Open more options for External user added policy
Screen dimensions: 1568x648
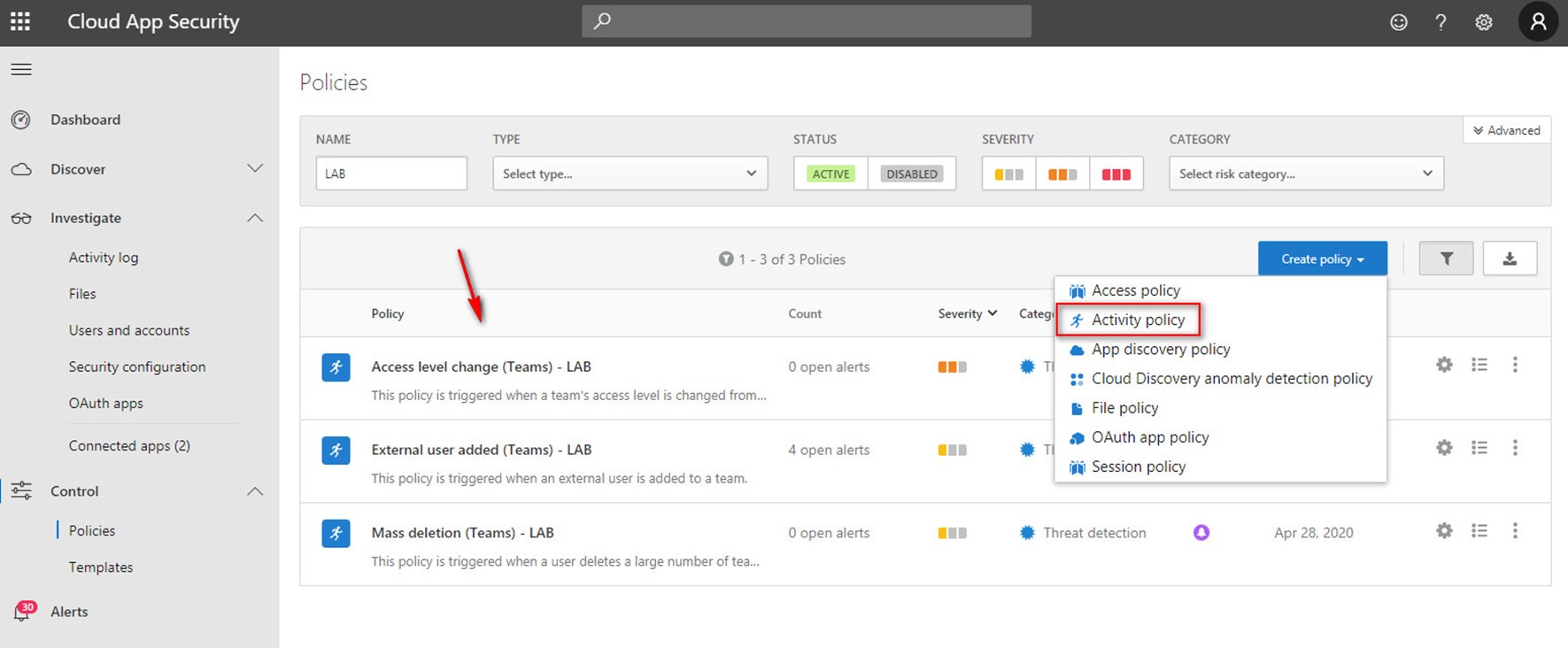tap(1515, 448)
